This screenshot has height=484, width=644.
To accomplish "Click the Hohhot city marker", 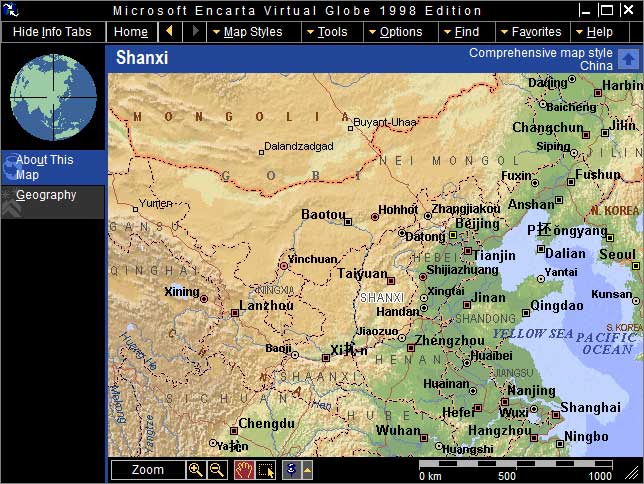I will (x=375, y=217).
